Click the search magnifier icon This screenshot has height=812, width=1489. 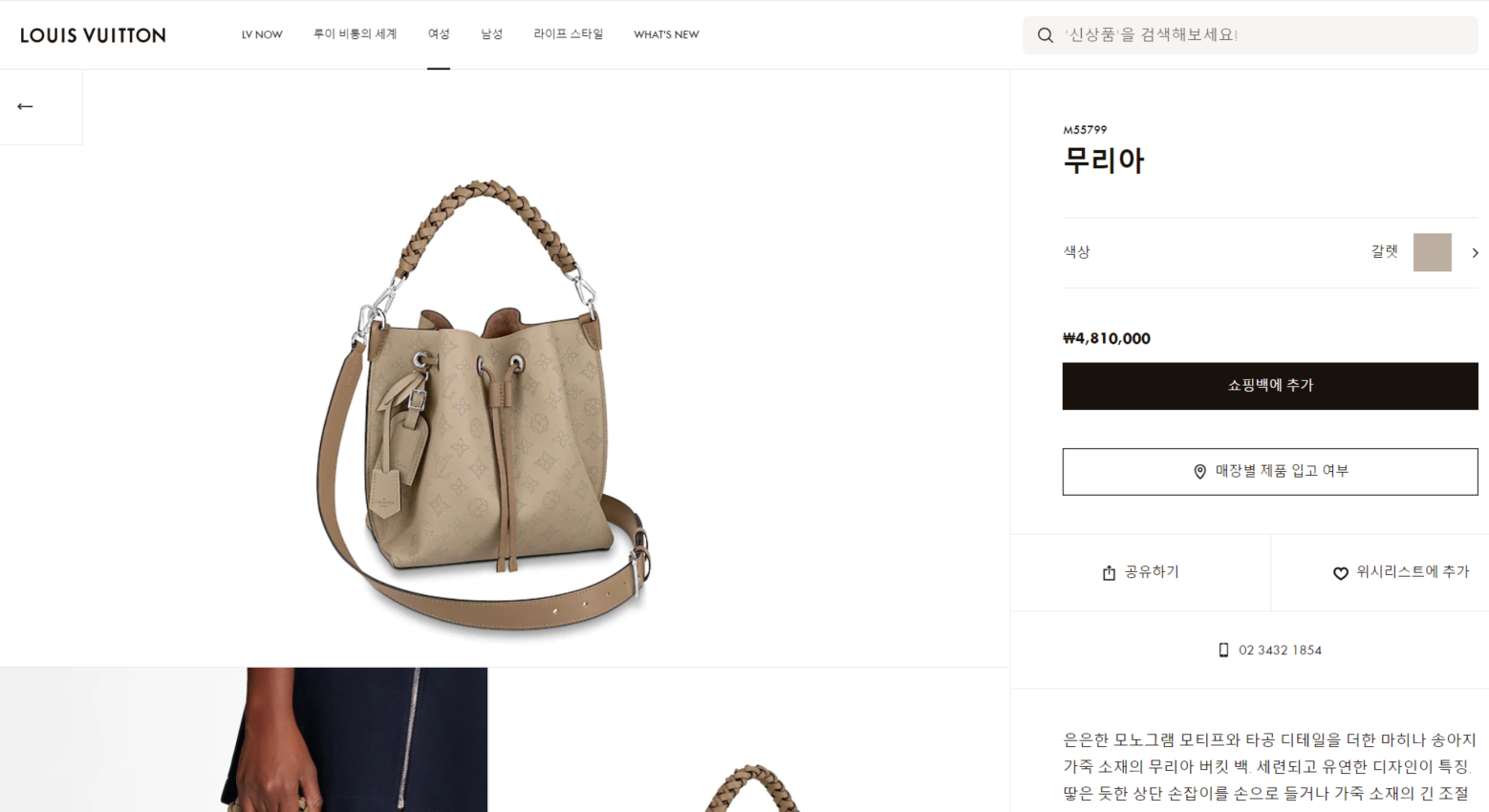[1046, 35]
